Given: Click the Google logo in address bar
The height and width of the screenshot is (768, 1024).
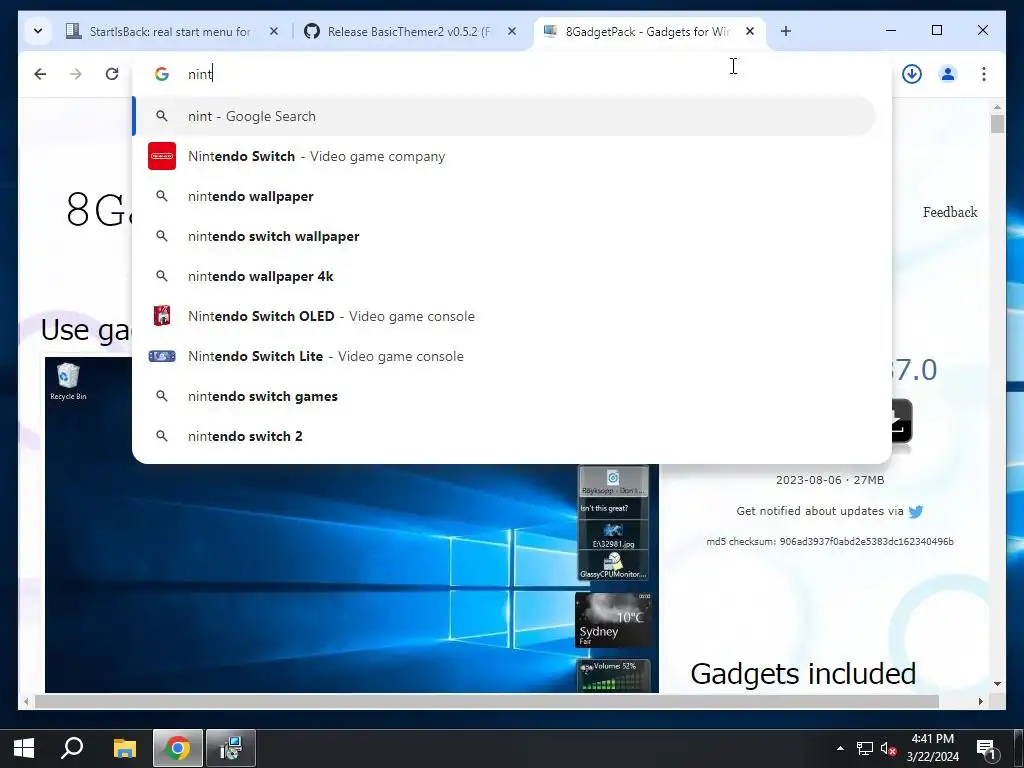Looking at the screenshot, I should coord(162,74).
